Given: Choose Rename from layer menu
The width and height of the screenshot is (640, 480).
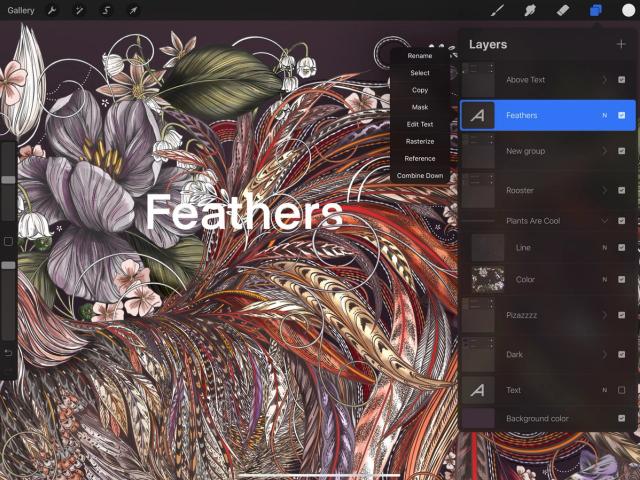Looking at the screenshot, I should [x=420, y=56].
